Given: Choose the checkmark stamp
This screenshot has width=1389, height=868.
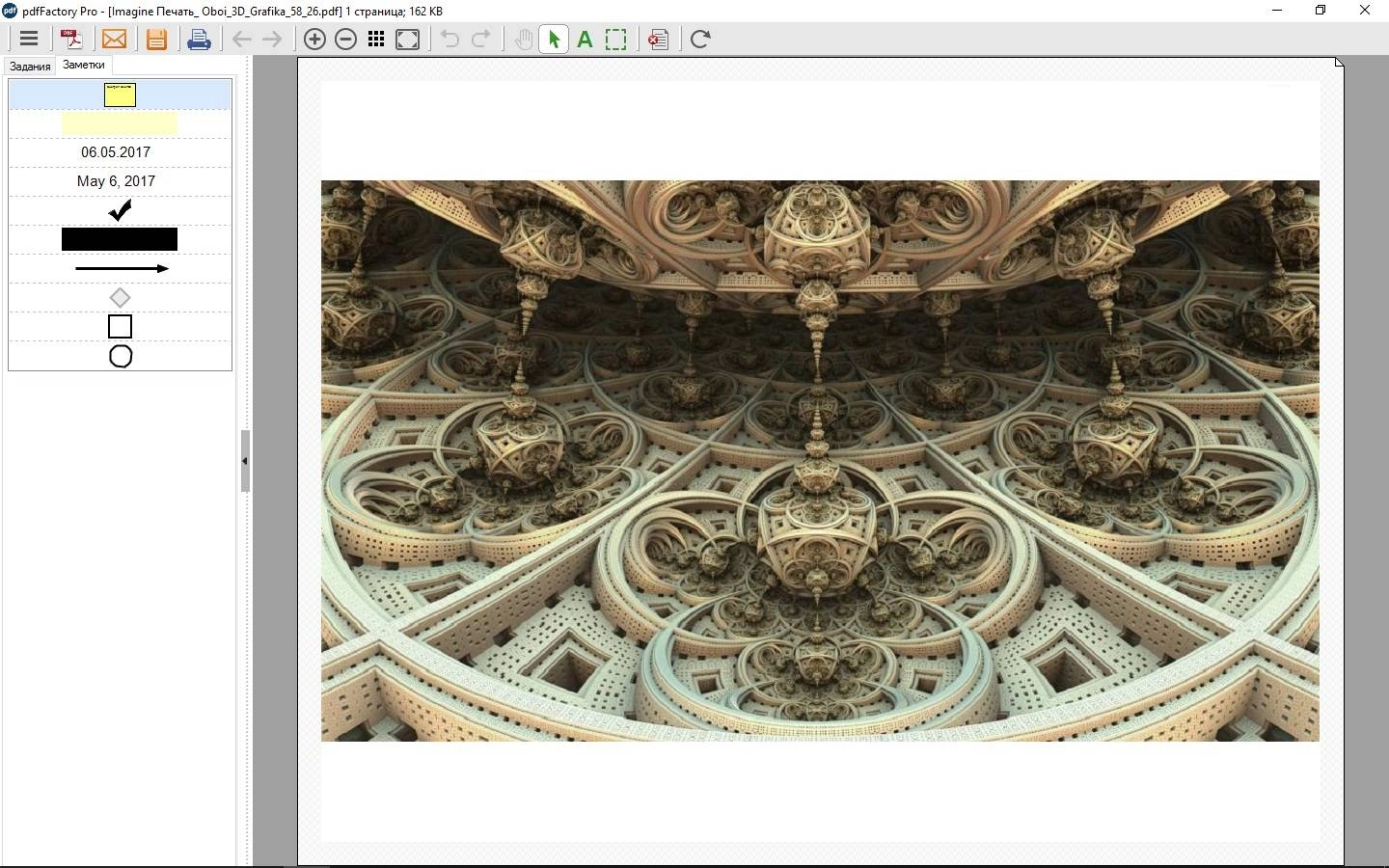Looking at the screenshot, I should [x=120, y=209].
